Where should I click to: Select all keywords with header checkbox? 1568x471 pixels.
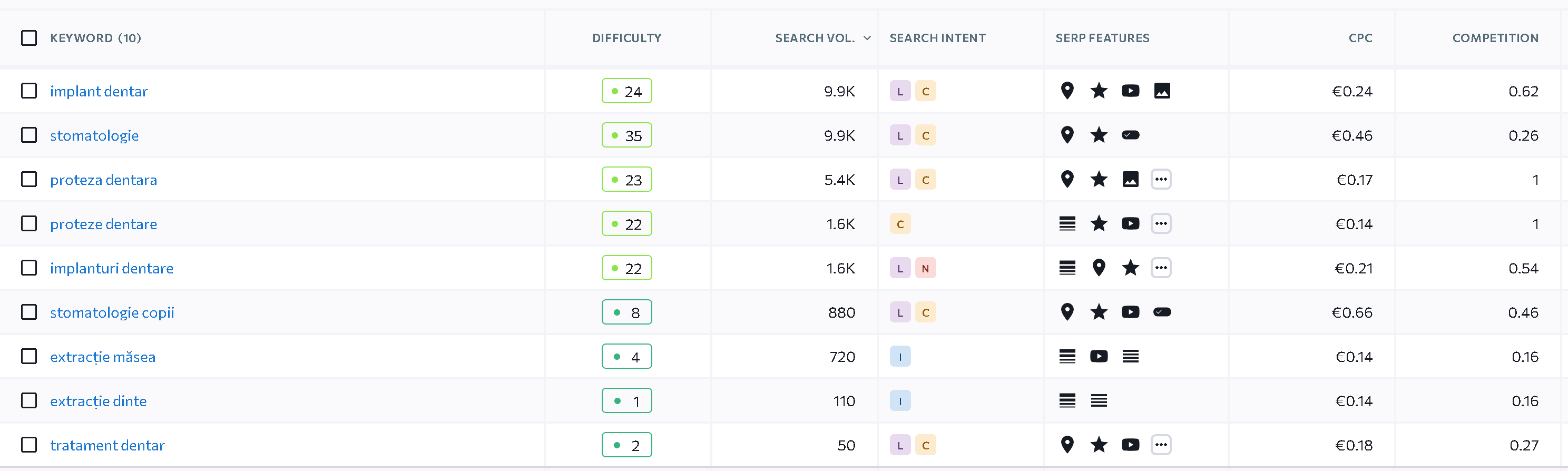tap(28, 38)
